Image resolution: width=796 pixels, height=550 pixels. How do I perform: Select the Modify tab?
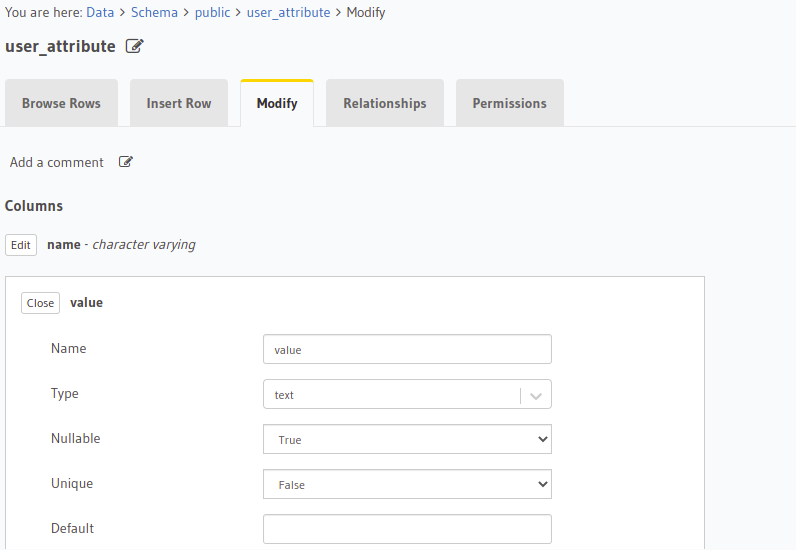(277, 103)
